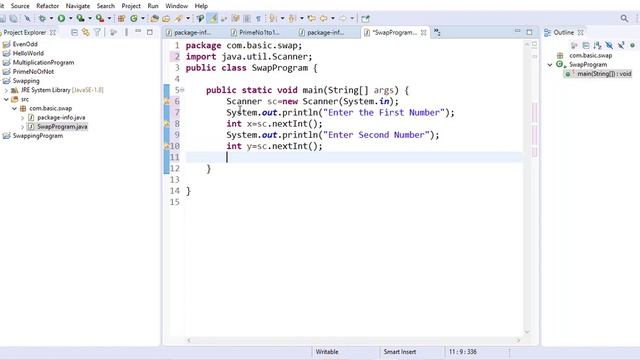This screenshot has height=360, width=640.
Task: Click the Run green play button
Action: 61,18
